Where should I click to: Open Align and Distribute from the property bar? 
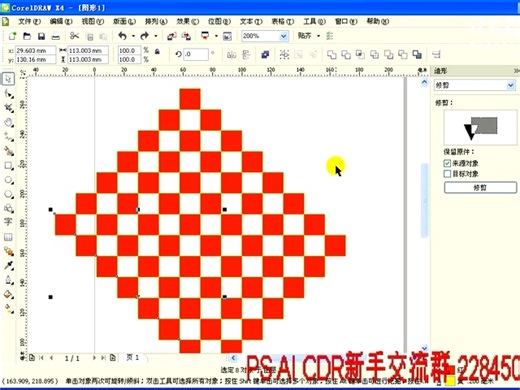(436, 54)
